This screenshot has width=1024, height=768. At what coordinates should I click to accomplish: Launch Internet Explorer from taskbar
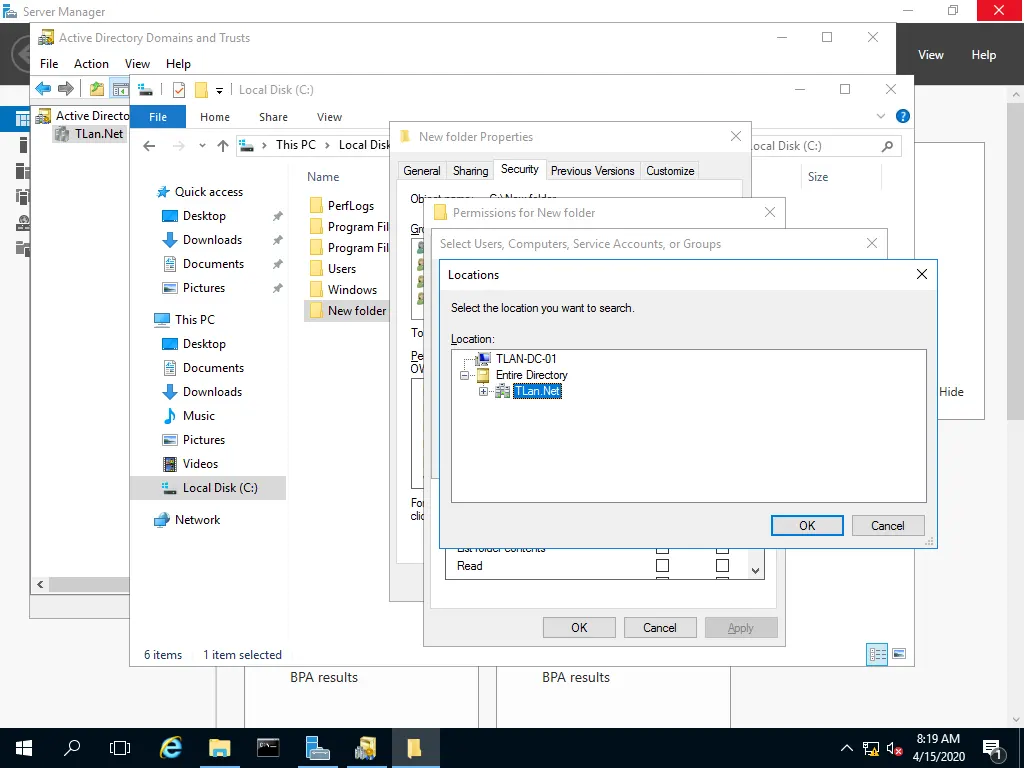pyautogui.click(x=170, y=748)
